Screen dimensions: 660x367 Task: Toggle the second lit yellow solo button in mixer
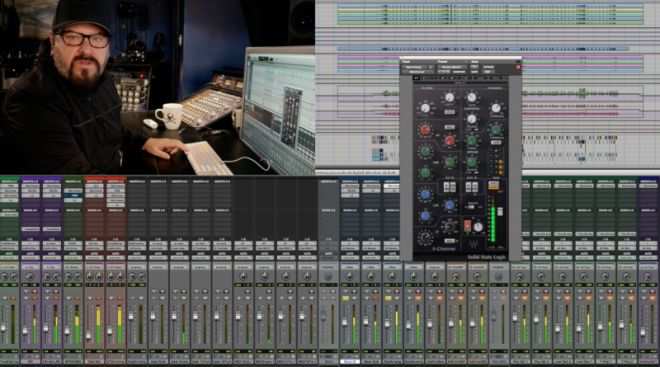pos(388,298)
